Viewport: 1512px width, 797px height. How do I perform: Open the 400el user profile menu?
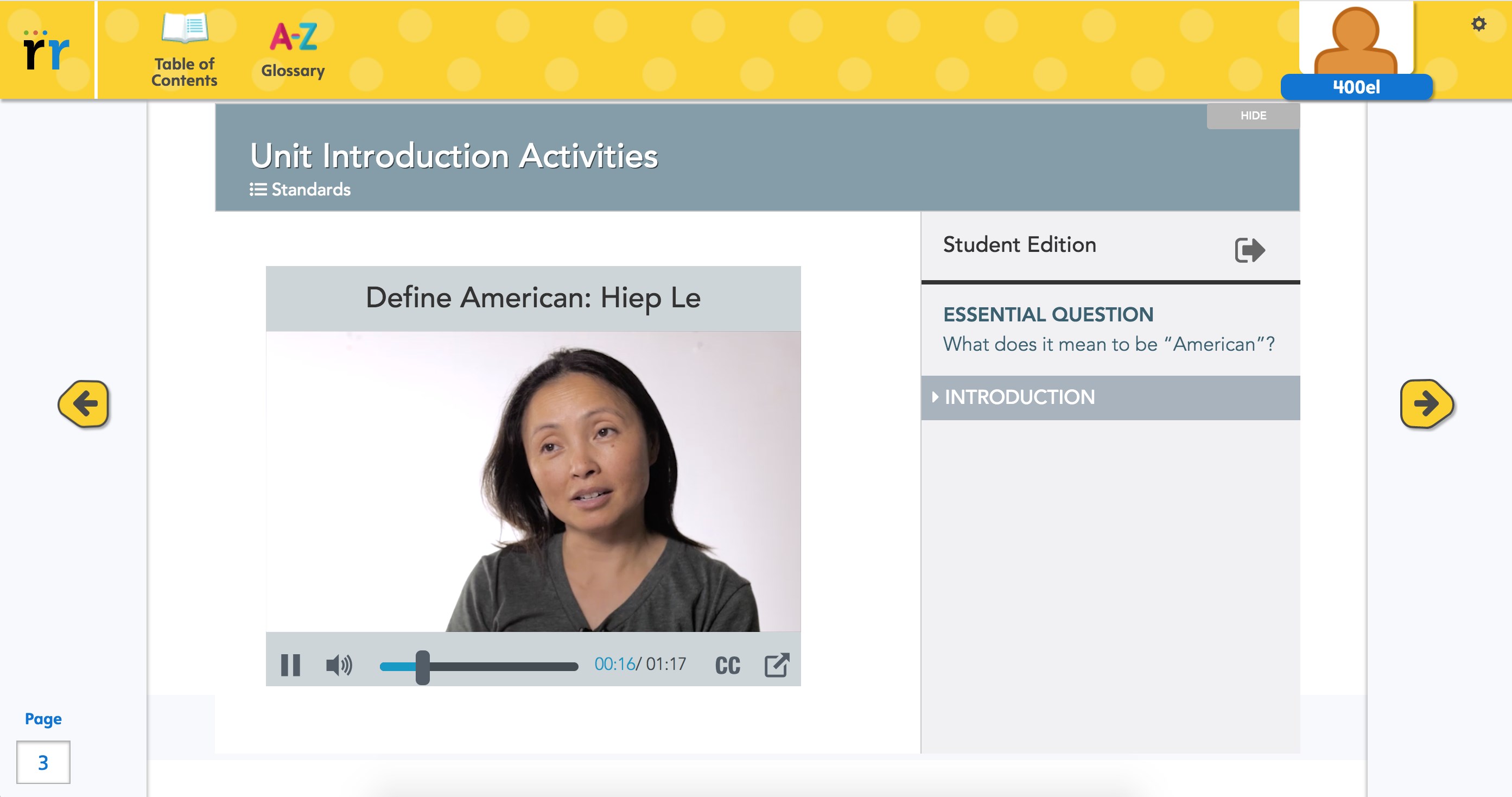coord(1356,87)
